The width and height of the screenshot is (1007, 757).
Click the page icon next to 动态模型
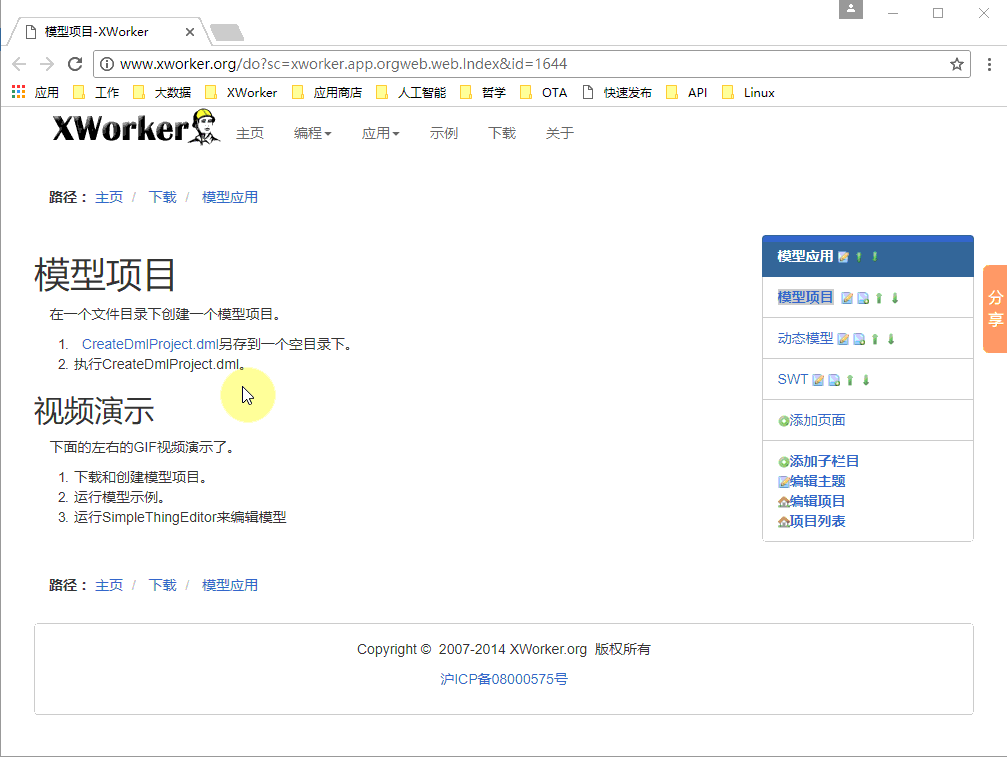tap(859, 339)
